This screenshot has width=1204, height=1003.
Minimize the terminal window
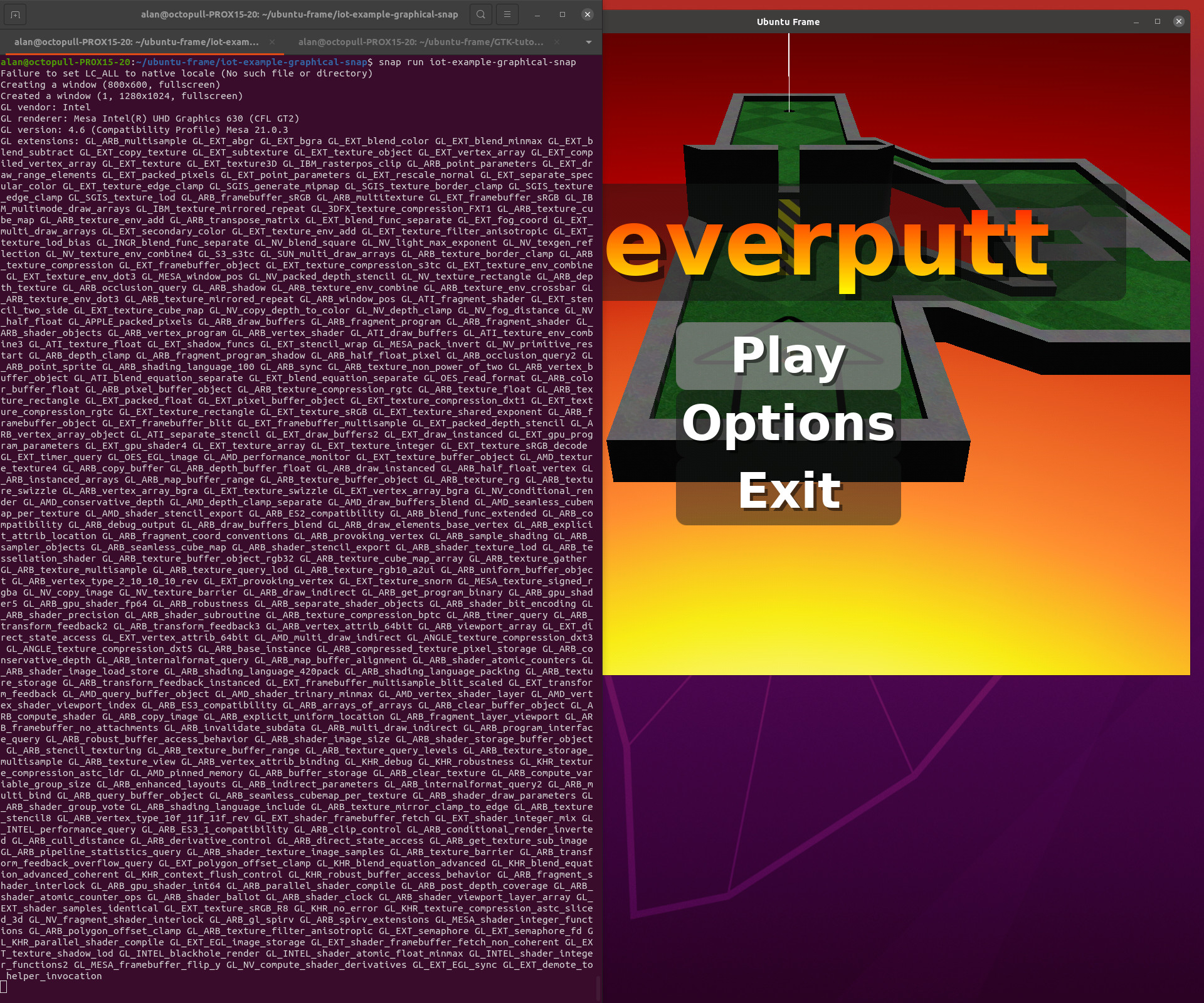(537, 14)
